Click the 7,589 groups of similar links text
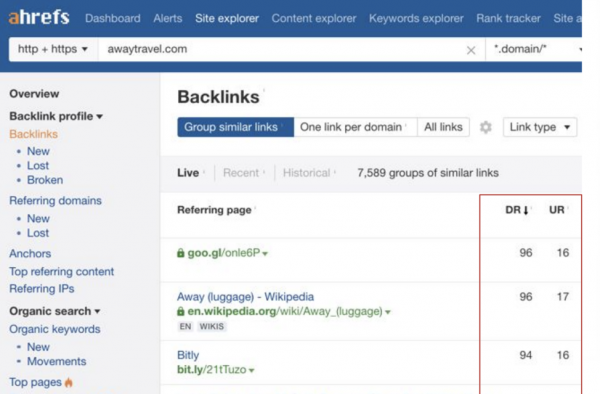 tap(428, 173)
